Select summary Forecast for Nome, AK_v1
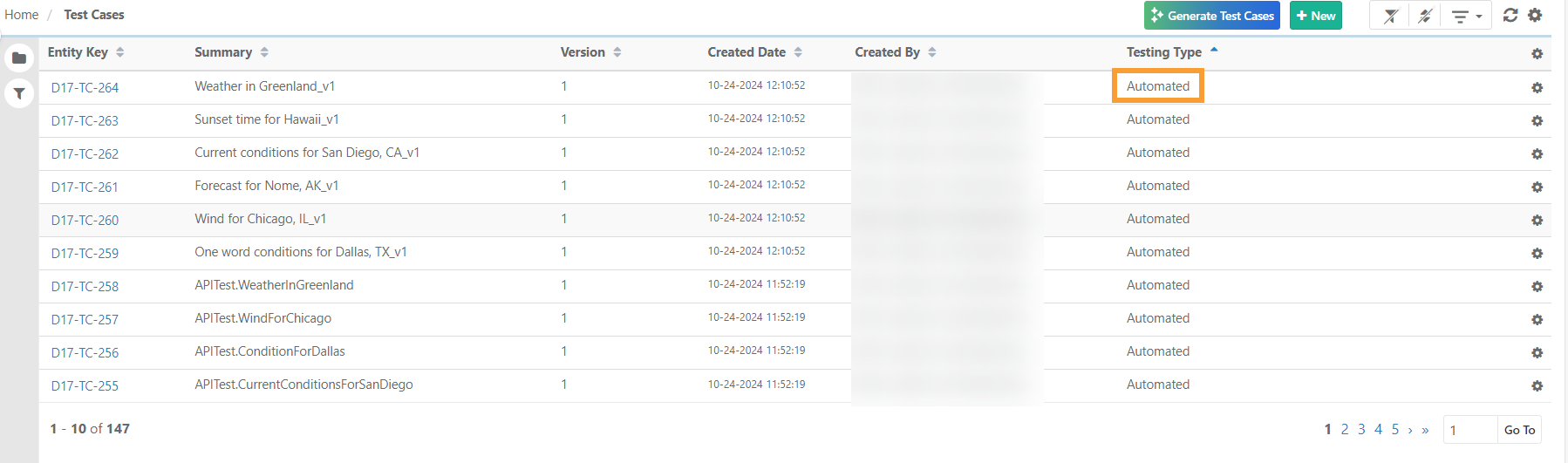 [x=267, y=186]
